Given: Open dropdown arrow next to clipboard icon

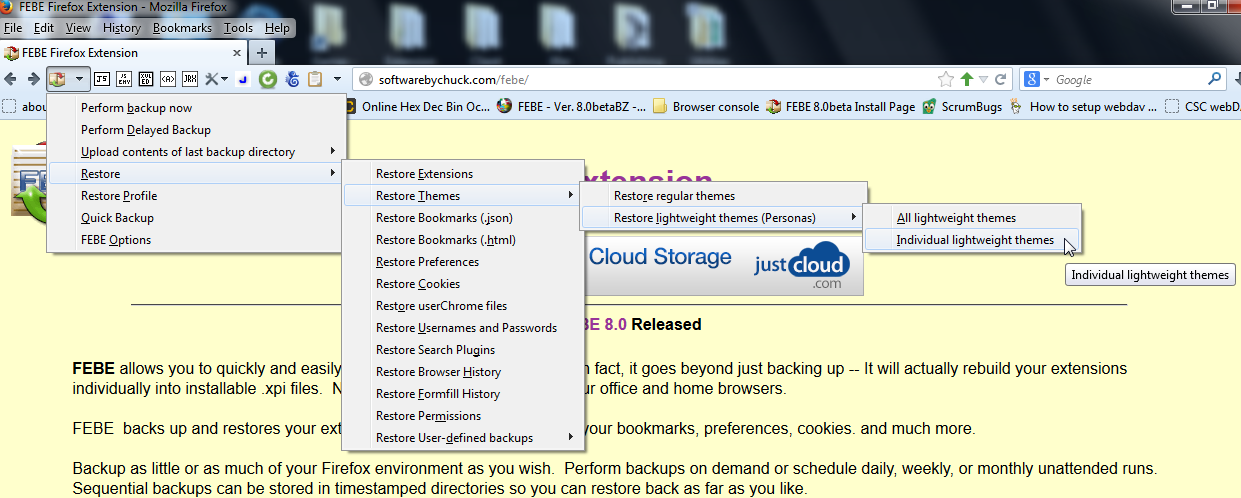Looking at the screenshot, I should pyautogui.click(x=338, y=79).
